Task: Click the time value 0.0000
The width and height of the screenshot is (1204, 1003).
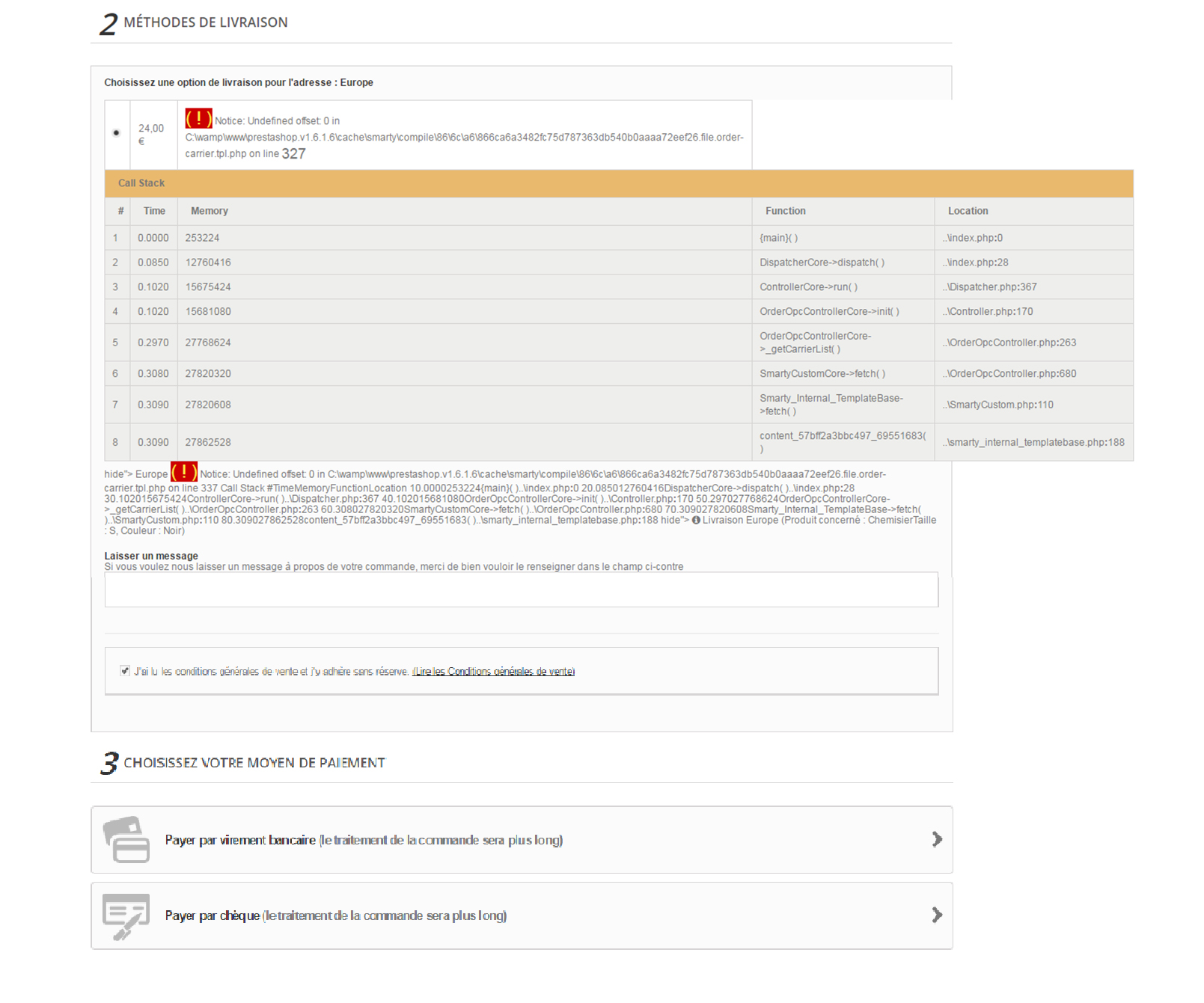Action: coord(153,238)
